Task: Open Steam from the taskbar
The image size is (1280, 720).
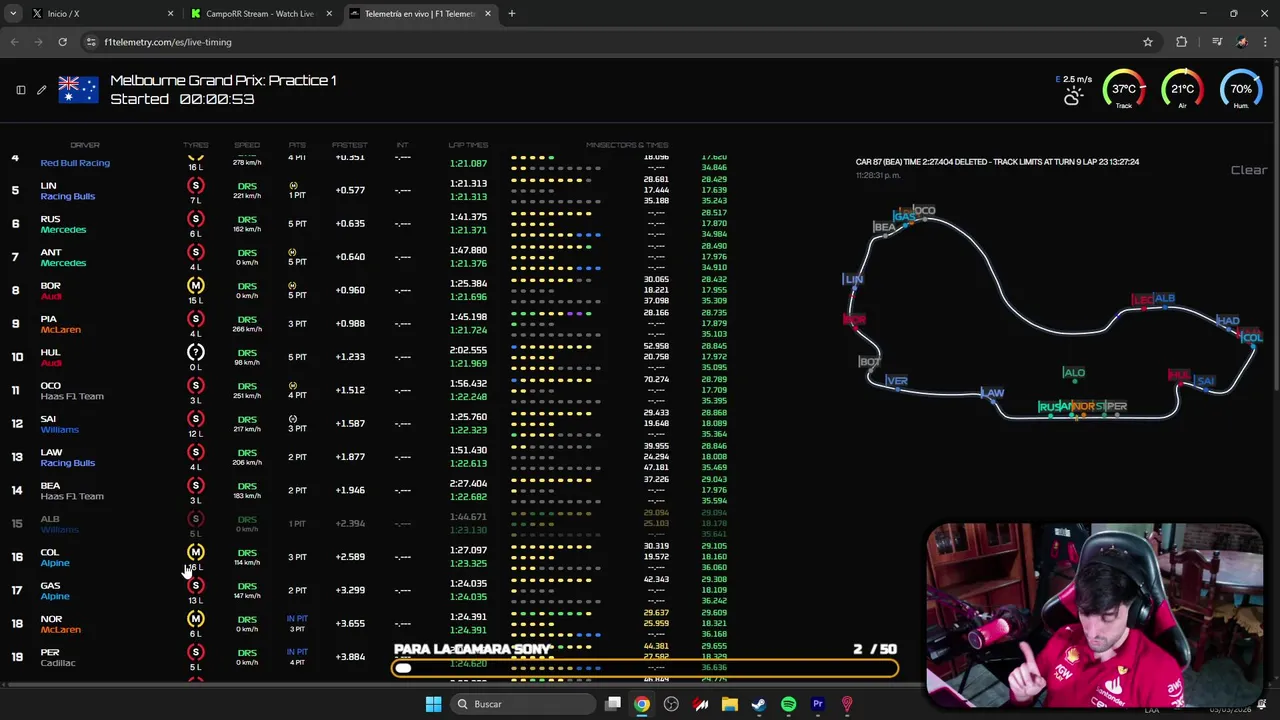Action: click(759, 704)
